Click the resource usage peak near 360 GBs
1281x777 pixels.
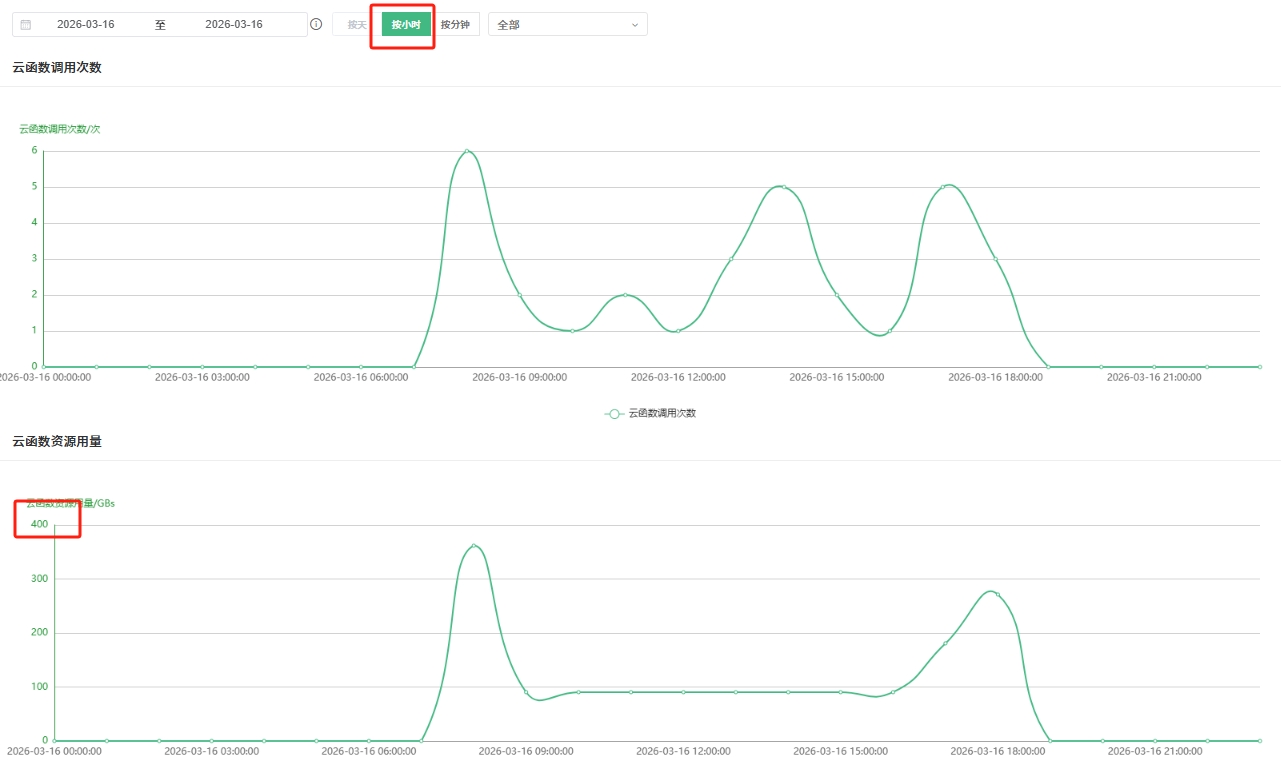473,546
